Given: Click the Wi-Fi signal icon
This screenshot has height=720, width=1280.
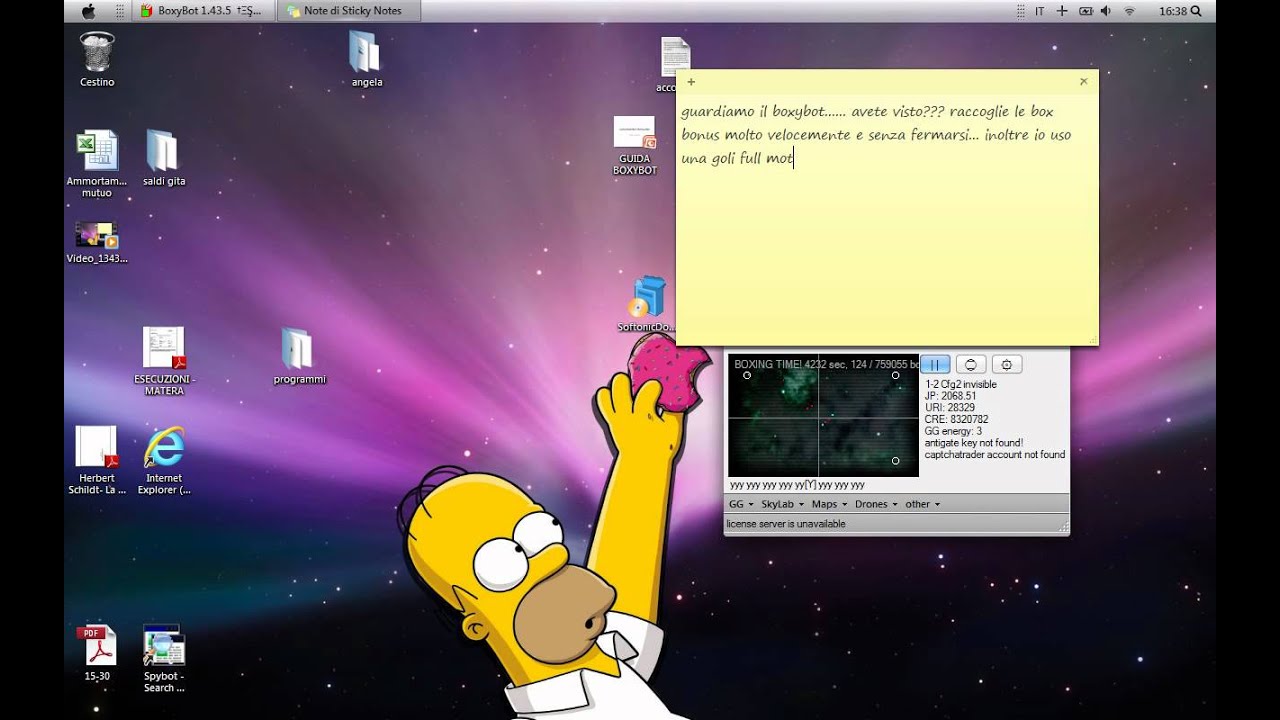Looking at the screenshot, I should click(x=1130, y=11).
